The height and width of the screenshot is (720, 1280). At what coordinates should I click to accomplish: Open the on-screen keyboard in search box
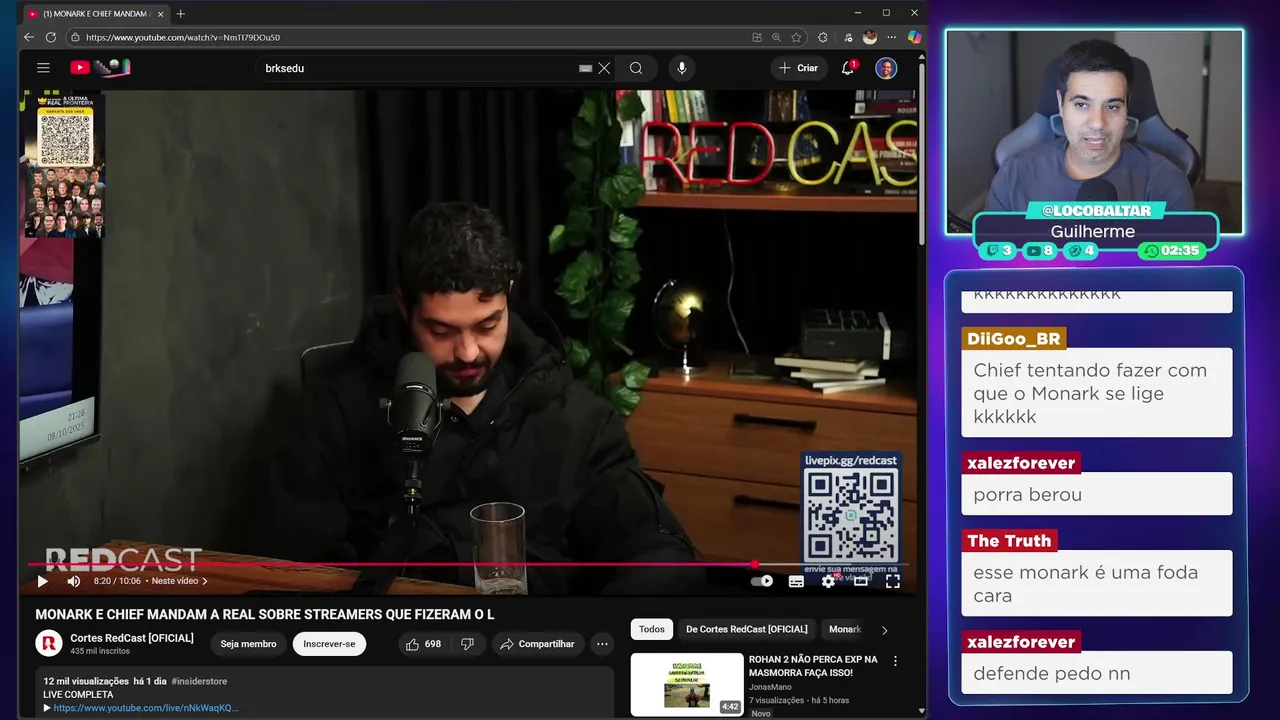586,68
